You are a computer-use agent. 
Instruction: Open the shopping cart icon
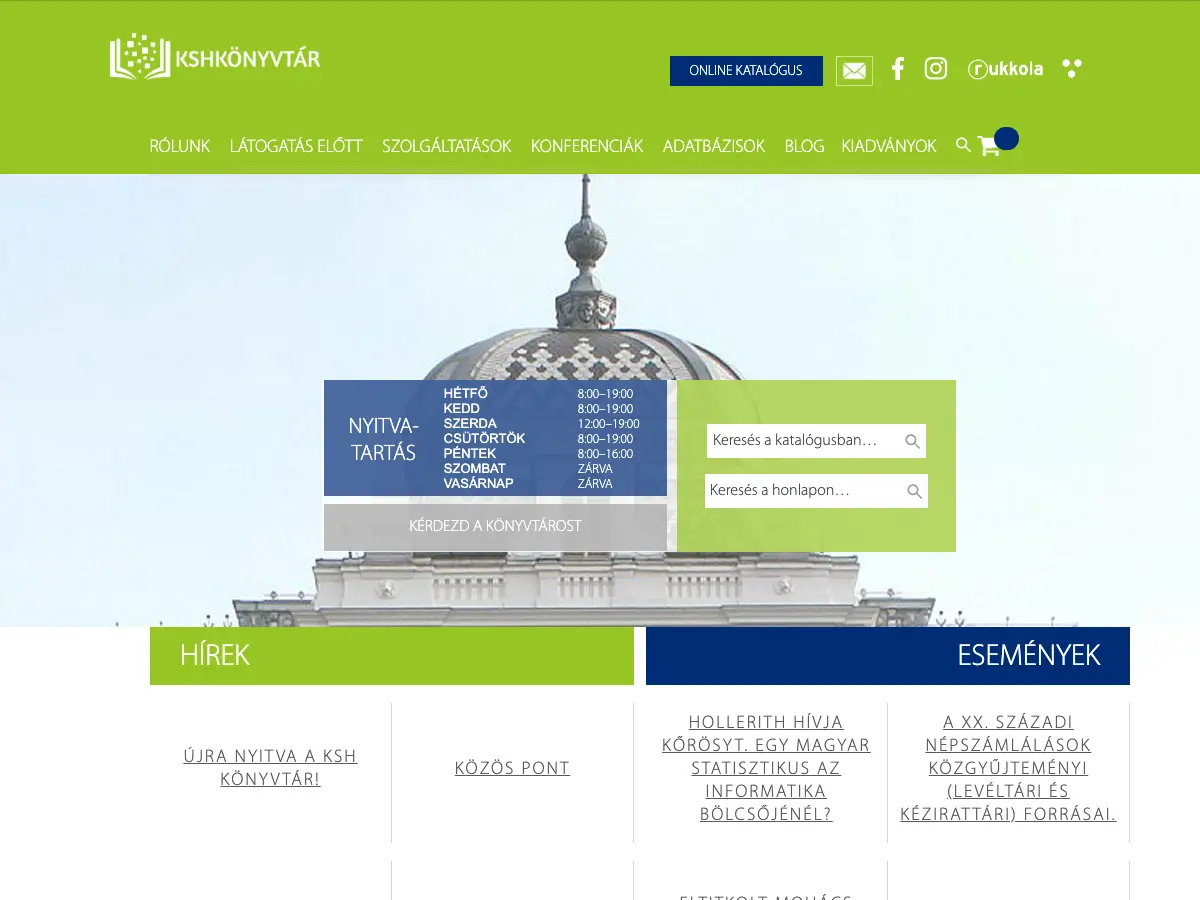989,146
